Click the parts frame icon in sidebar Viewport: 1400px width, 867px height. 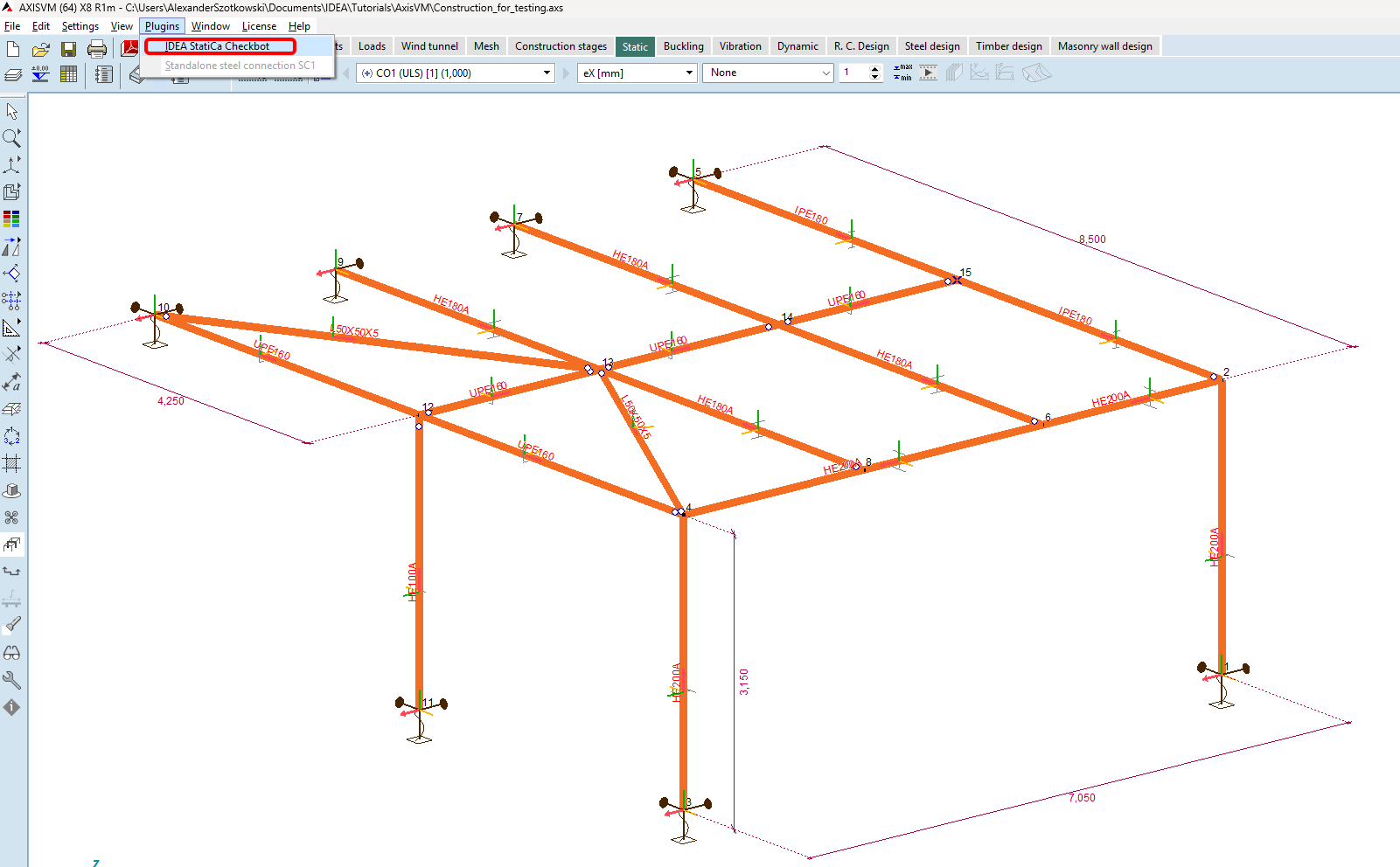coord(12,544)
